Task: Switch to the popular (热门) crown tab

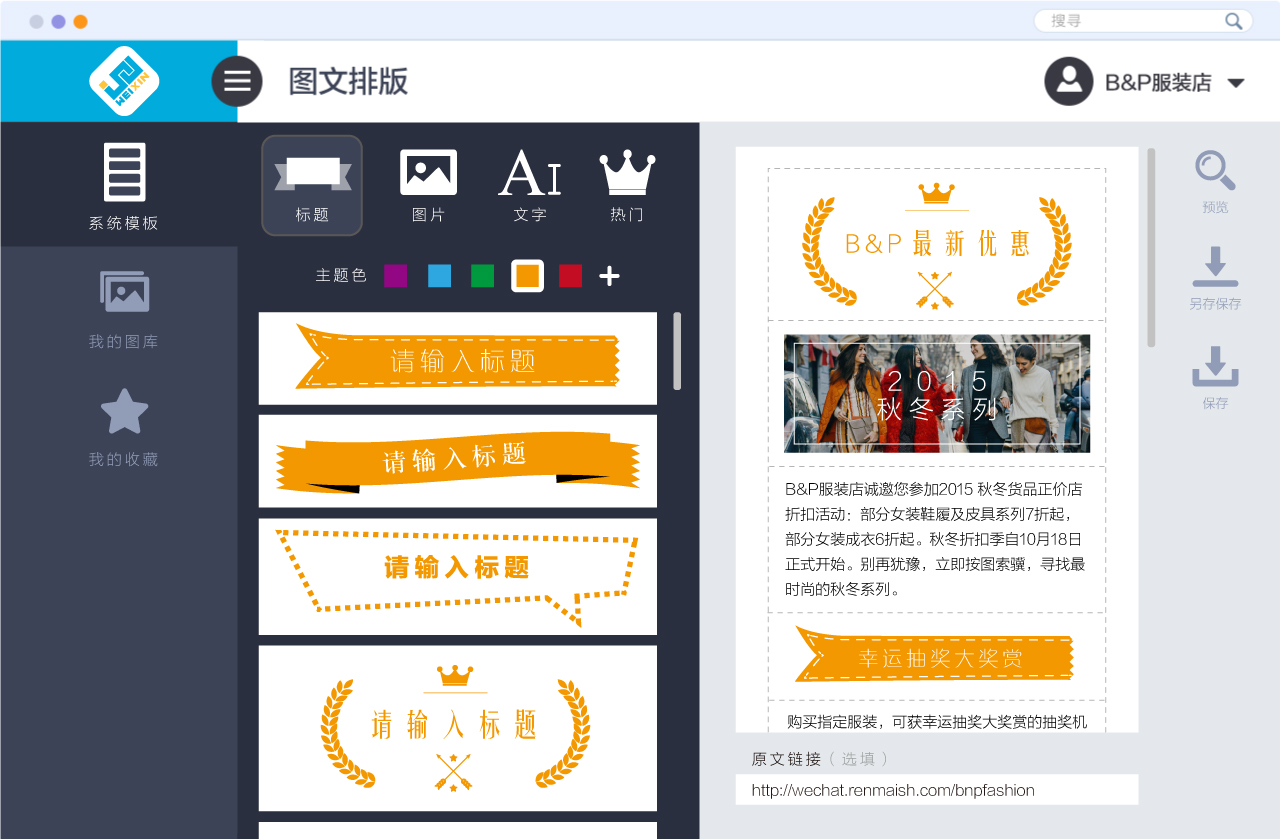Action: tap(627, 186)
